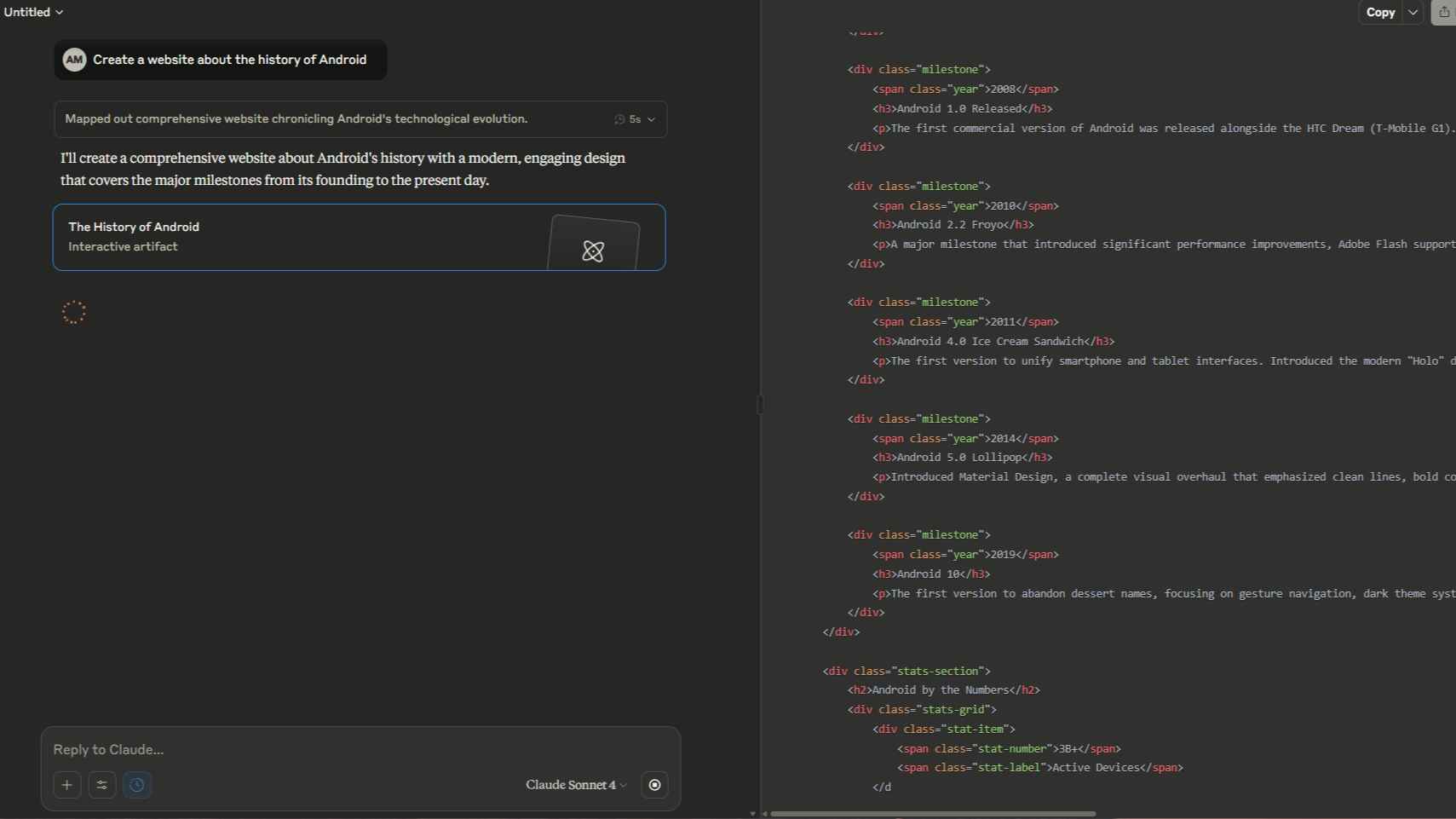Click the Mapped out comprehensive website thought summary

296,119
